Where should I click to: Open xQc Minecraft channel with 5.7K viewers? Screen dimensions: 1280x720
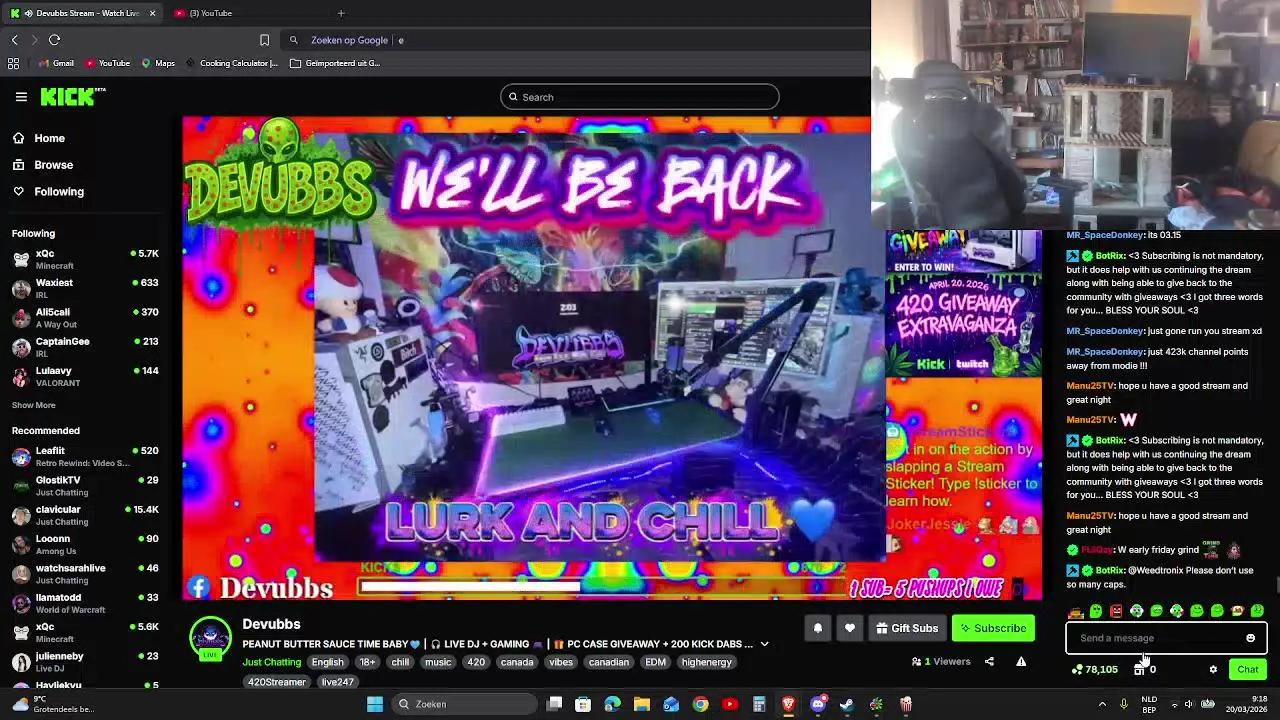pos(85,259)
